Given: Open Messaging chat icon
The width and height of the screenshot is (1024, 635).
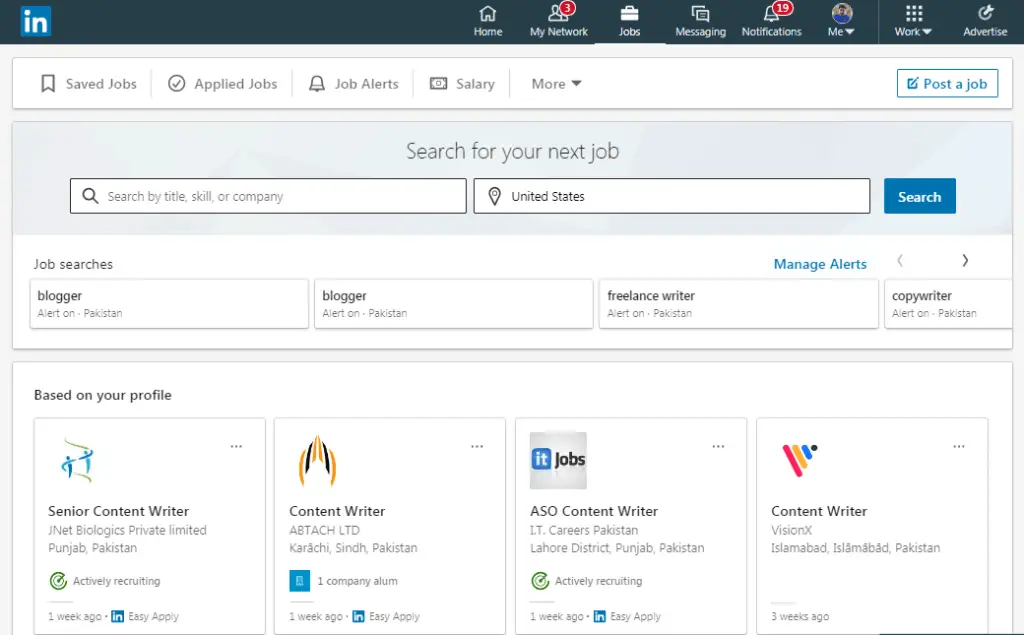Looking at the screenshot, I should click(x=700, y=14).
